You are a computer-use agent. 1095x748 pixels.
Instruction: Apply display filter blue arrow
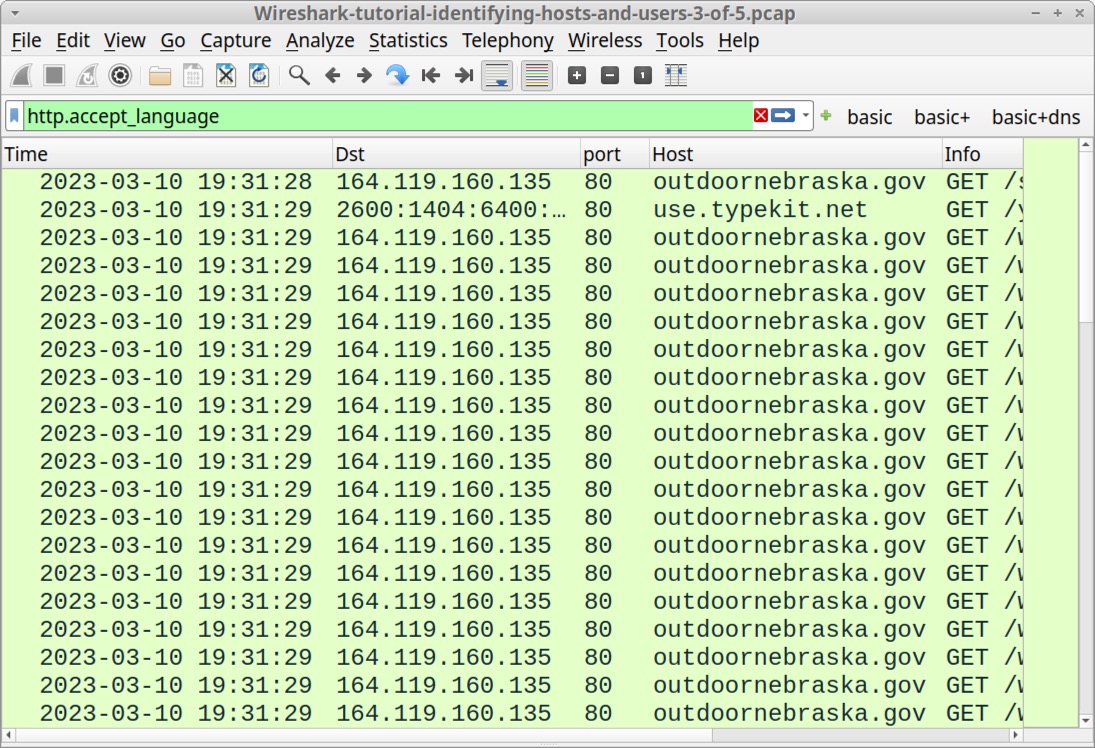pos(783,115)
